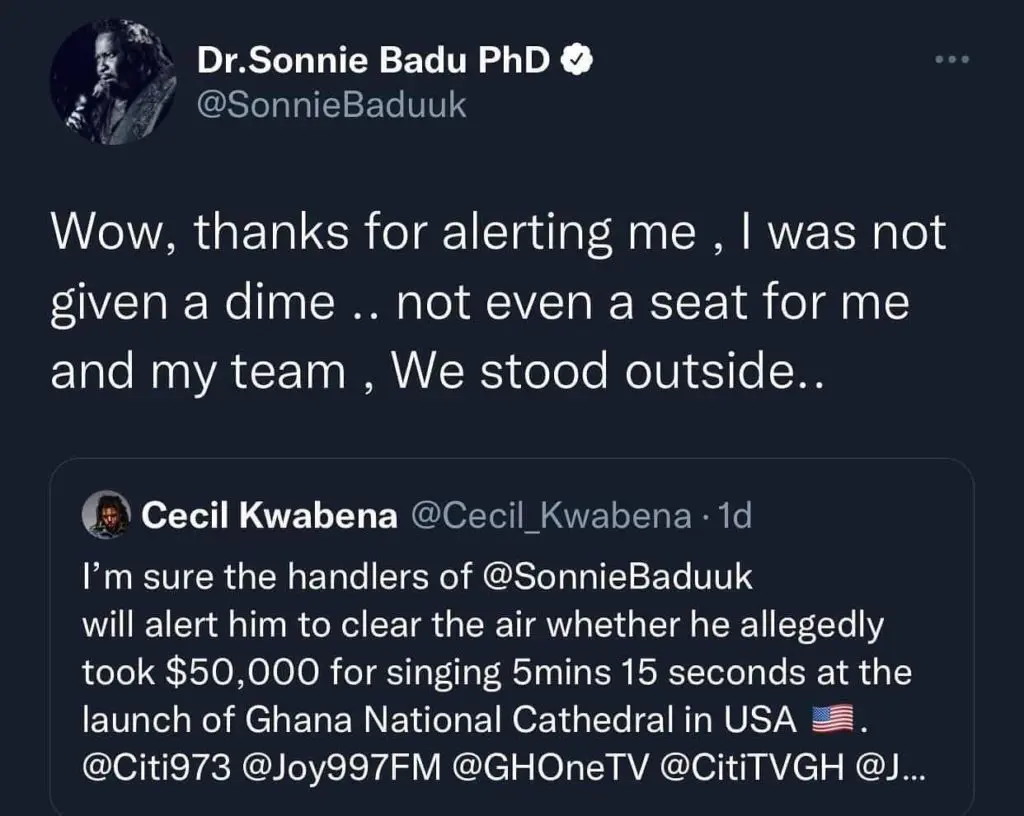1024x816 pixels.
Task: Open the @GHOneTV mention
Action: point(551,767)
